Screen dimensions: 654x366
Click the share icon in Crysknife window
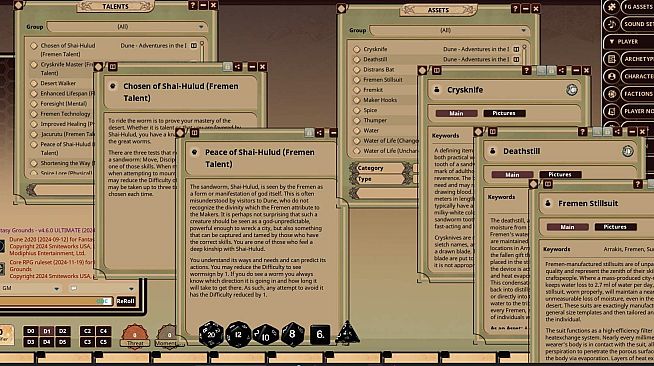tap(561, 70)
